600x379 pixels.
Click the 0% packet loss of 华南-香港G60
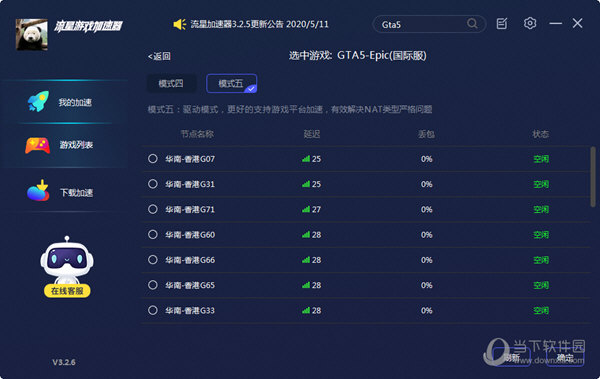tap(427, 235)
